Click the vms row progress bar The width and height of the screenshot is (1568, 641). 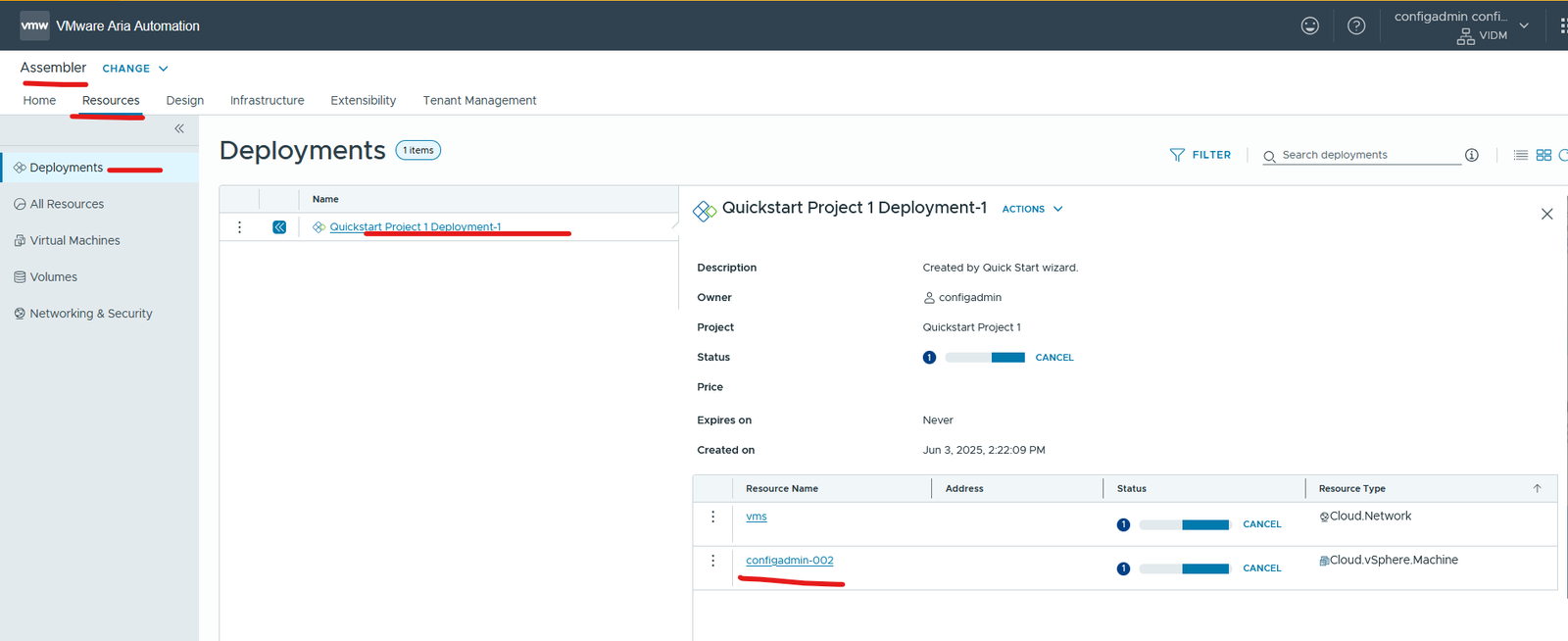pos(1184,525)
